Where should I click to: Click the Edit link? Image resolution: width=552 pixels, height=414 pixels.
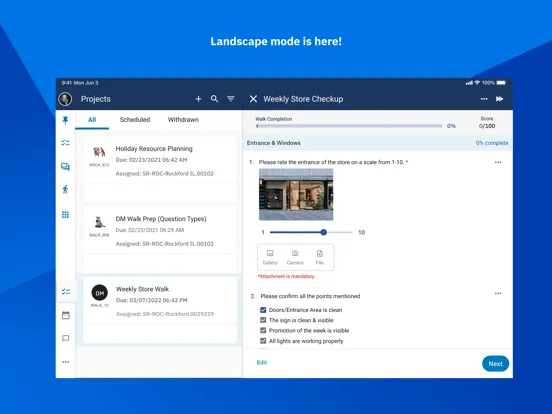click(262, 363)
